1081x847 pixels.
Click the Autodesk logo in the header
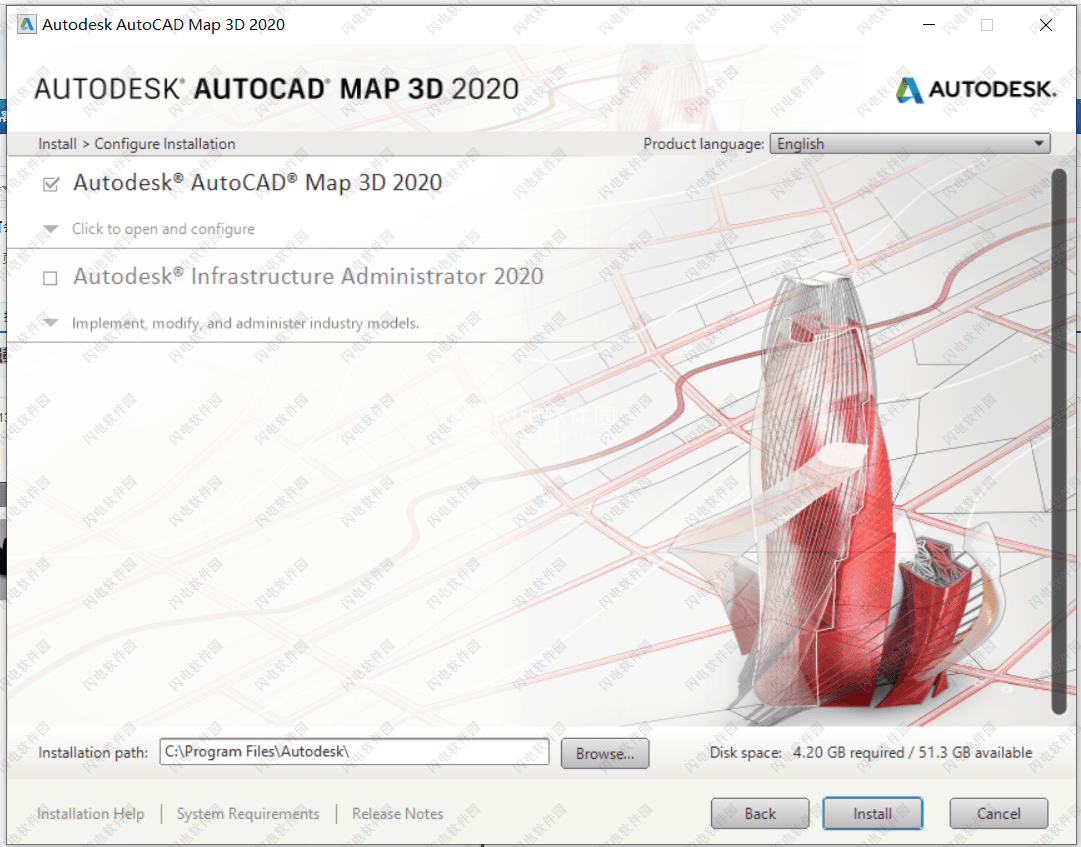976,90
